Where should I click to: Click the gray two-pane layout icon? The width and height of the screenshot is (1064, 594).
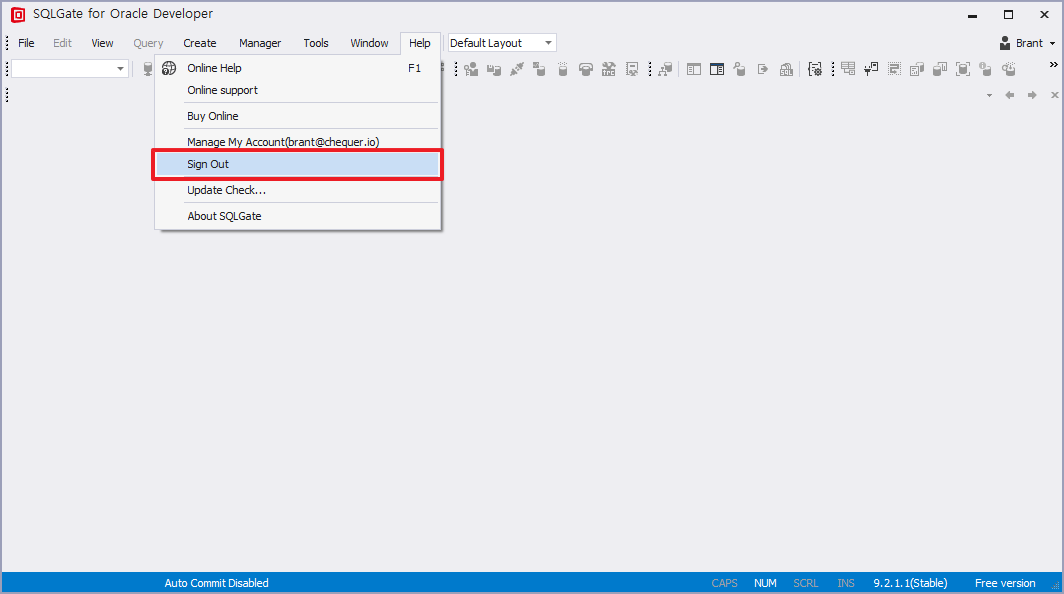click(x=694, y=69)
